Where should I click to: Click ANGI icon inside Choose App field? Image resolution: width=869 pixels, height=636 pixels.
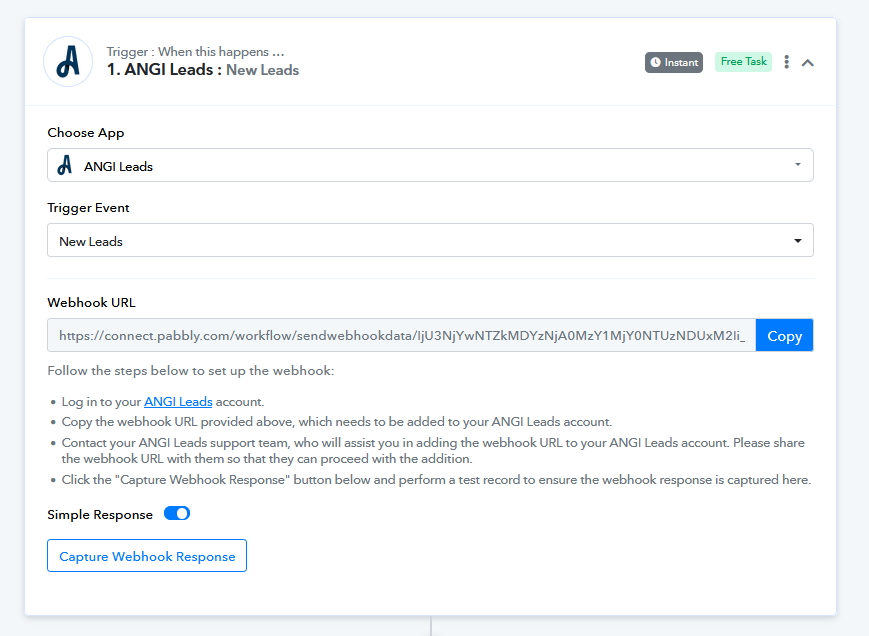tap(65, 165)
